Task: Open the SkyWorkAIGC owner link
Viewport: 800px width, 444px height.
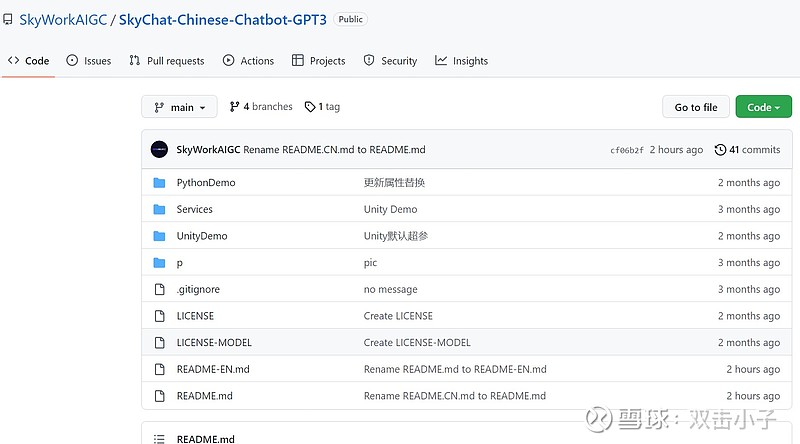Action: click(x=63, y=20)
